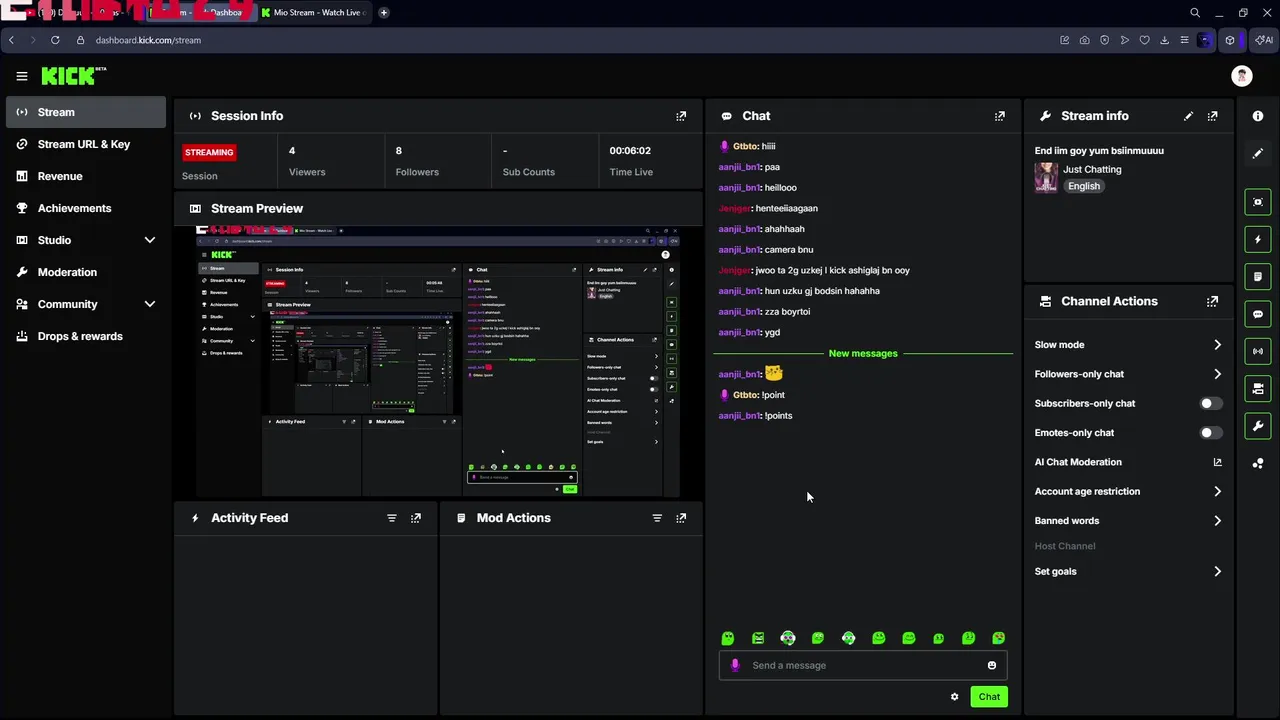The height and width of the screenshot is (720, 1280).
Task: Pop out the Mod Actions panel
Action: click(681, 518)
